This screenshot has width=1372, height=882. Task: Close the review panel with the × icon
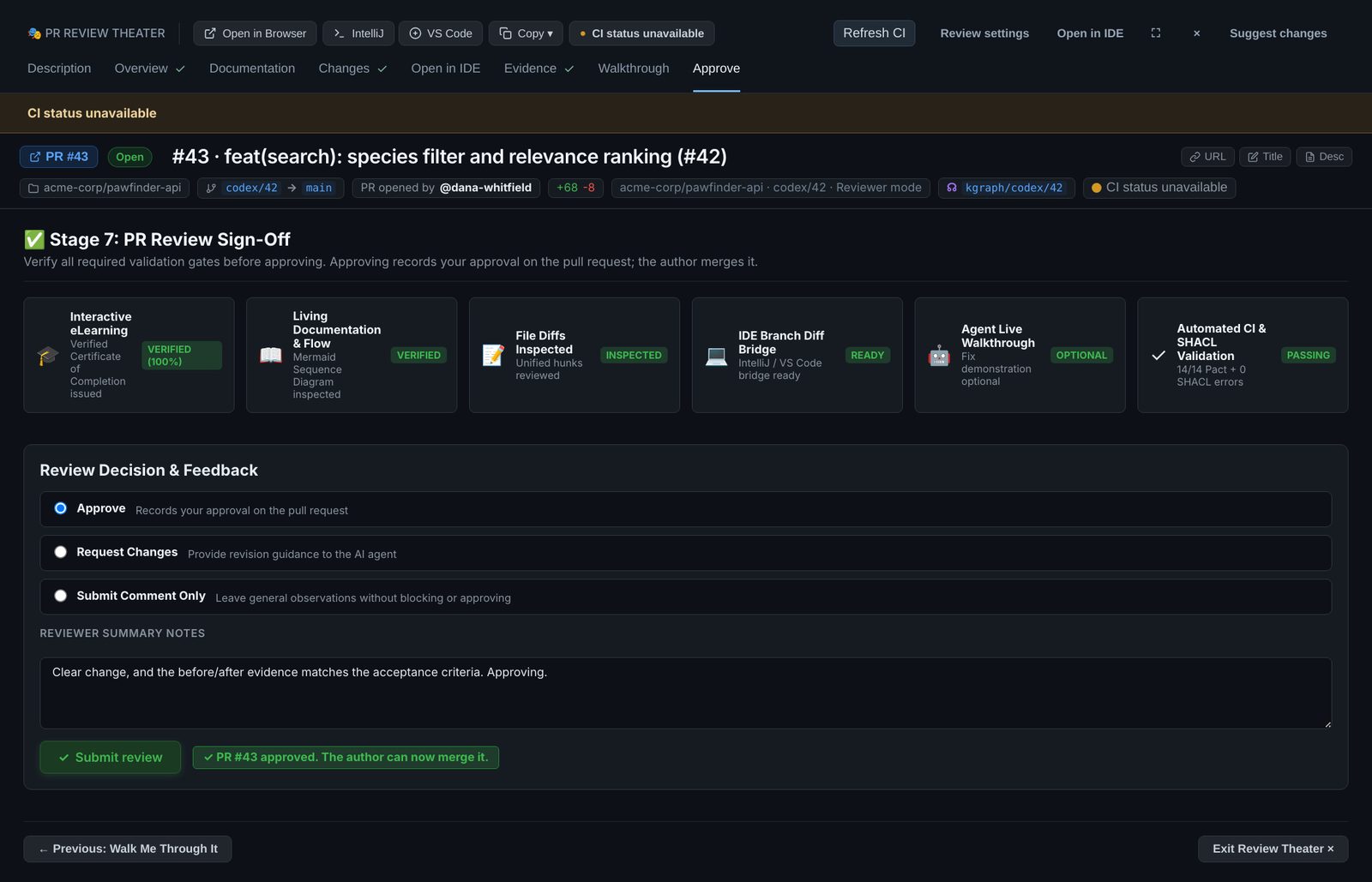pos(1196,33)
